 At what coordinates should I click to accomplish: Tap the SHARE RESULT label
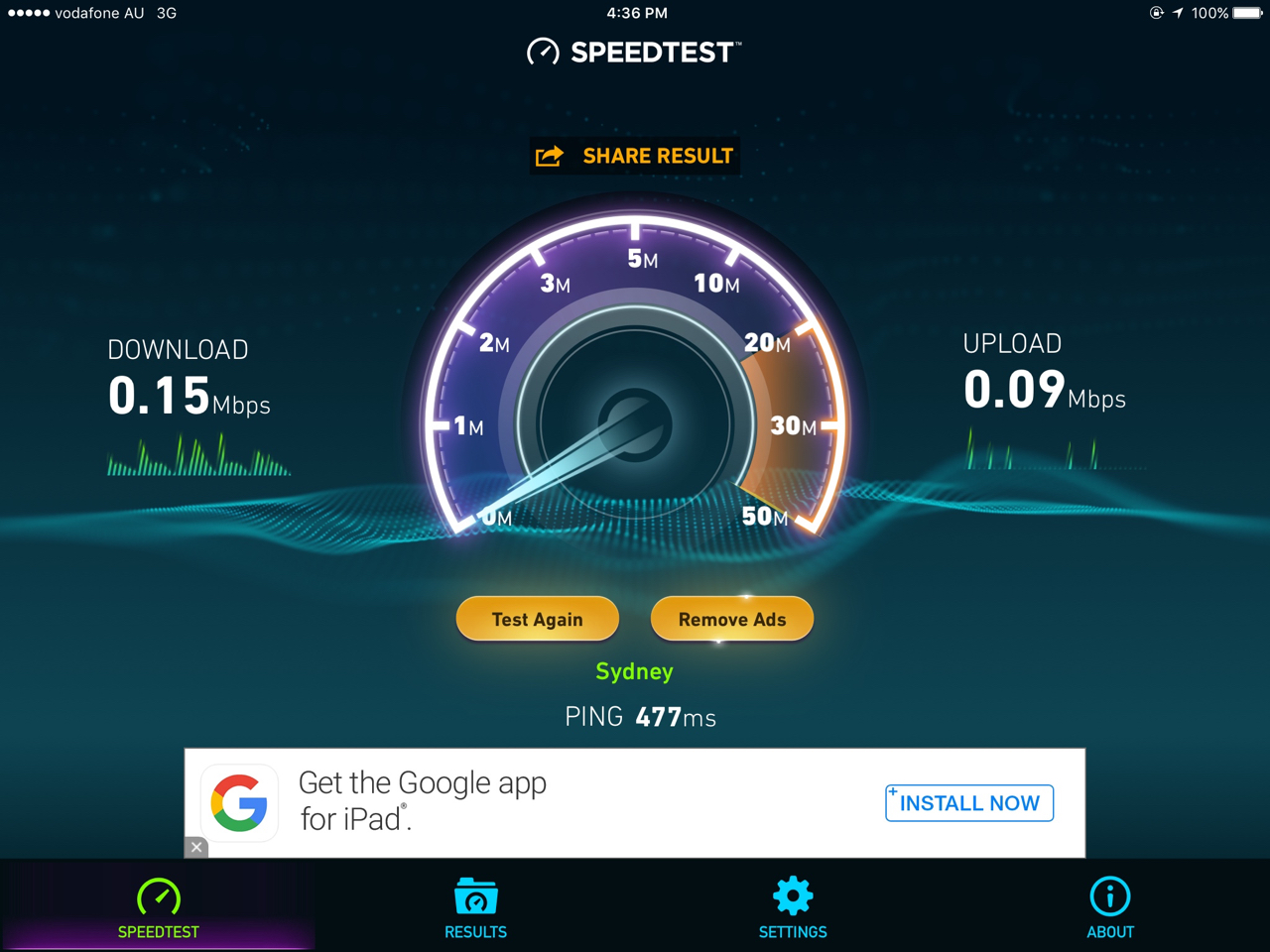658,156
